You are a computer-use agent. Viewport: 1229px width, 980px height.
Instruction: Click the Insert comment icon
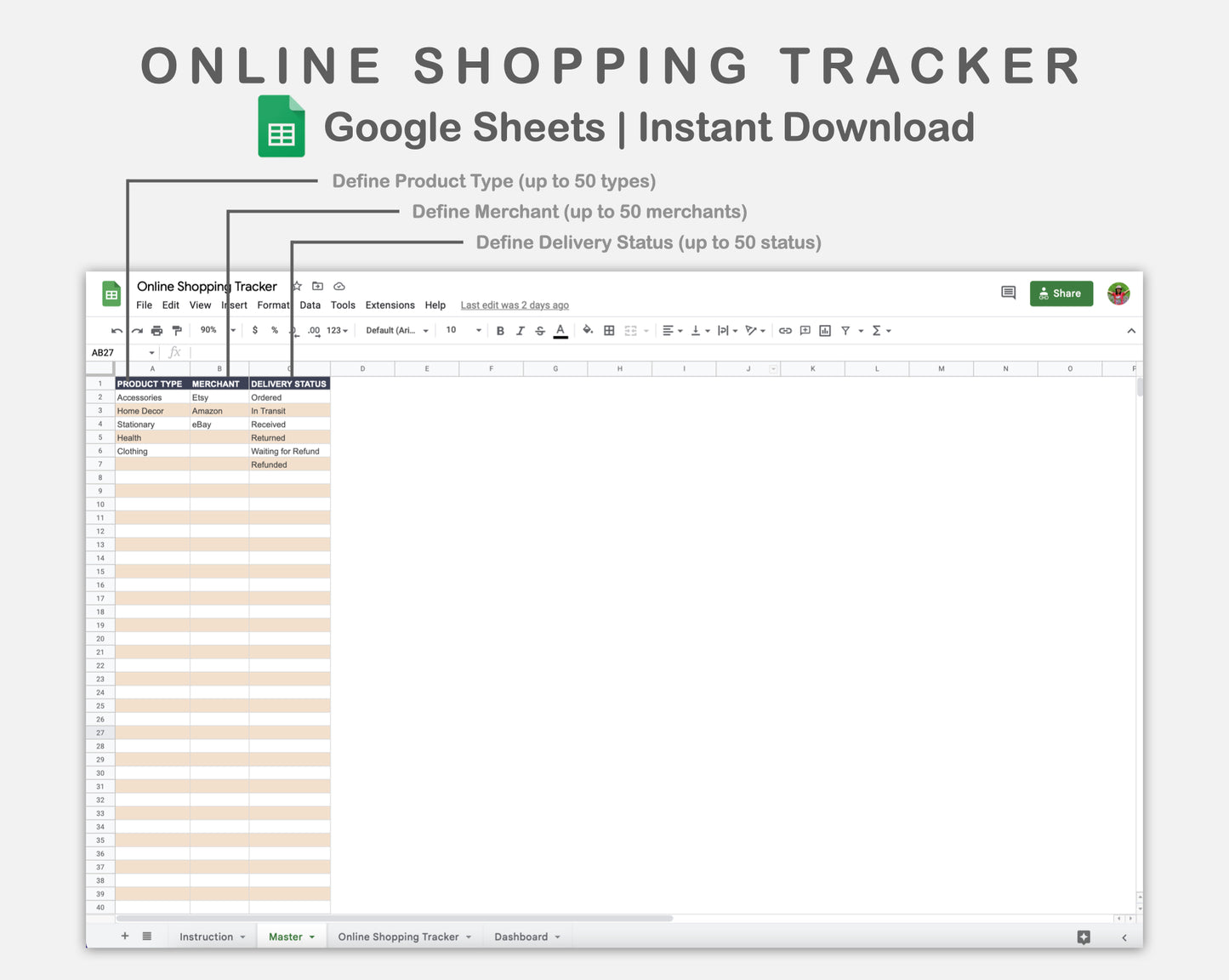pos(804,331)
